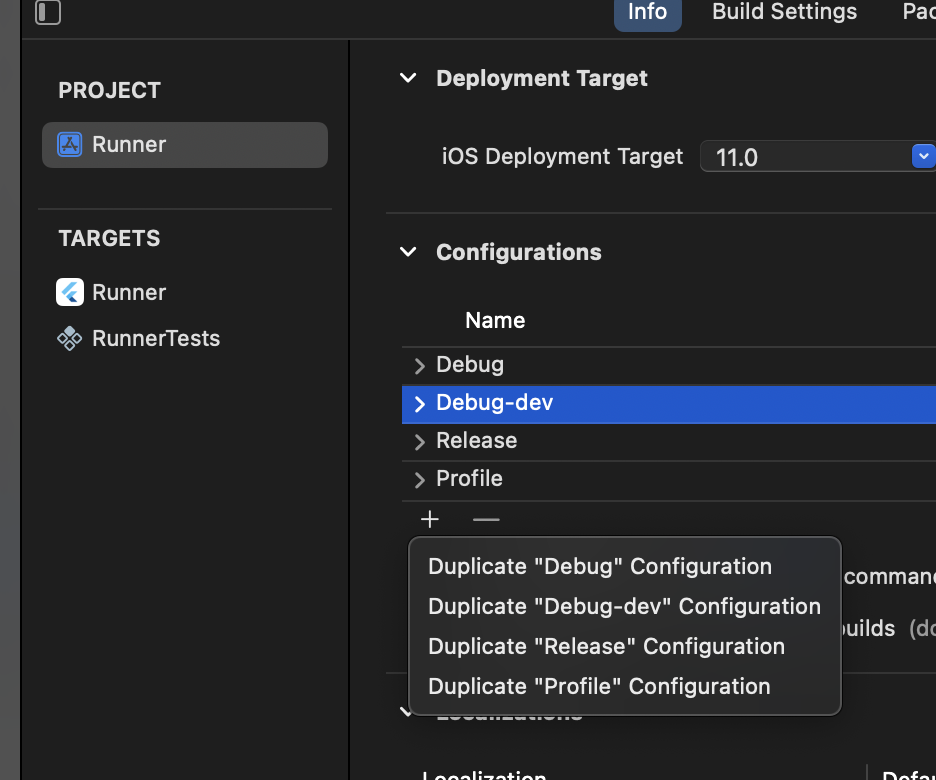Image resolution: width=936 pixels, height=780 pixels.
Task: Collapse the Deployment Target section
Action: click(408, 78)
